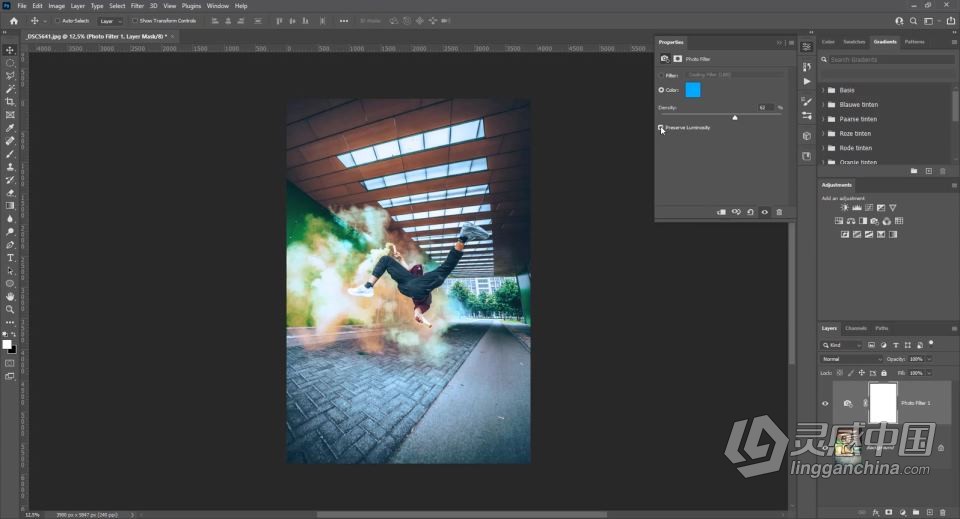Expand the Rode tinten folder

(823, 148)
